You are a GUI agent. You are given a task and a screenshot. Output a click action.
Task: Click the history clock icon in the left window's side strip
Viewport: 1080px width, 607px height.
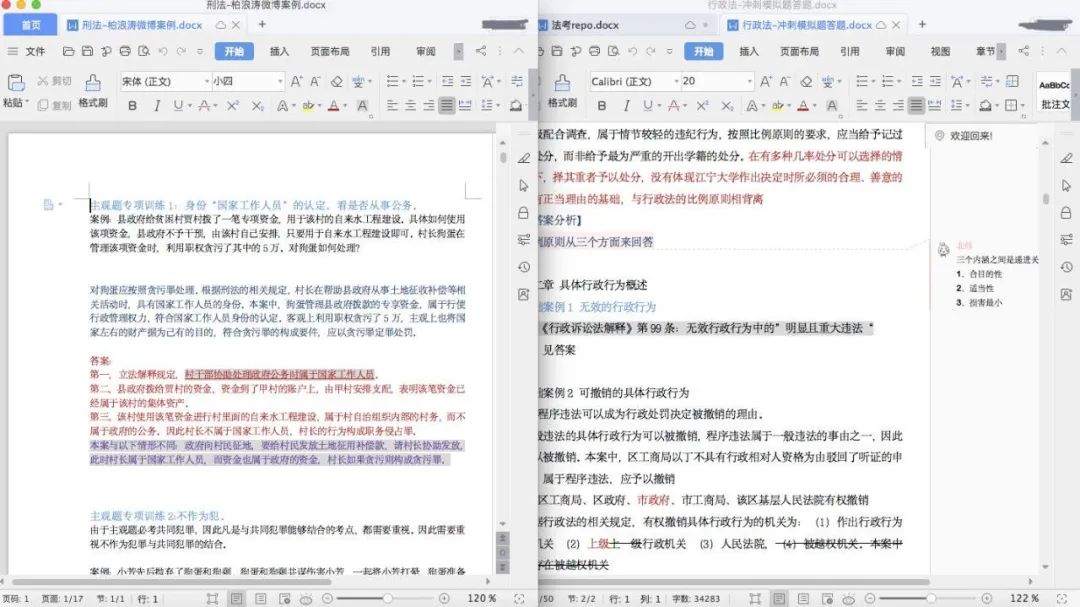click(523, 267)
